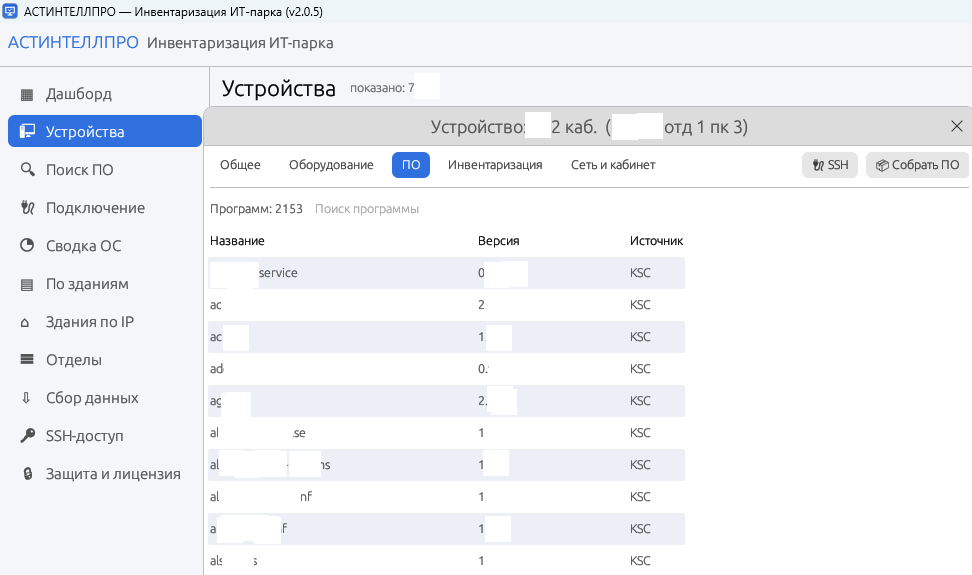Select the program row ending in 'nf'
The width and height of the screenshot is (972, 575).
[446, 496]
